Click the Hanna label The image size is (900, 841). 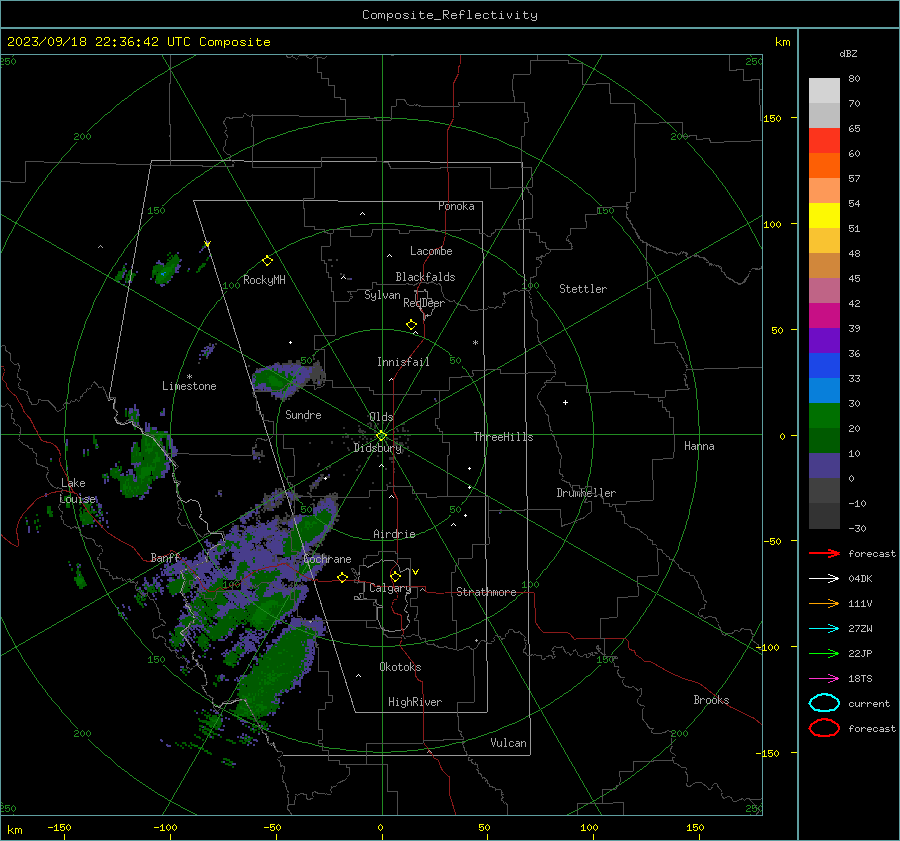pos(699,446)
